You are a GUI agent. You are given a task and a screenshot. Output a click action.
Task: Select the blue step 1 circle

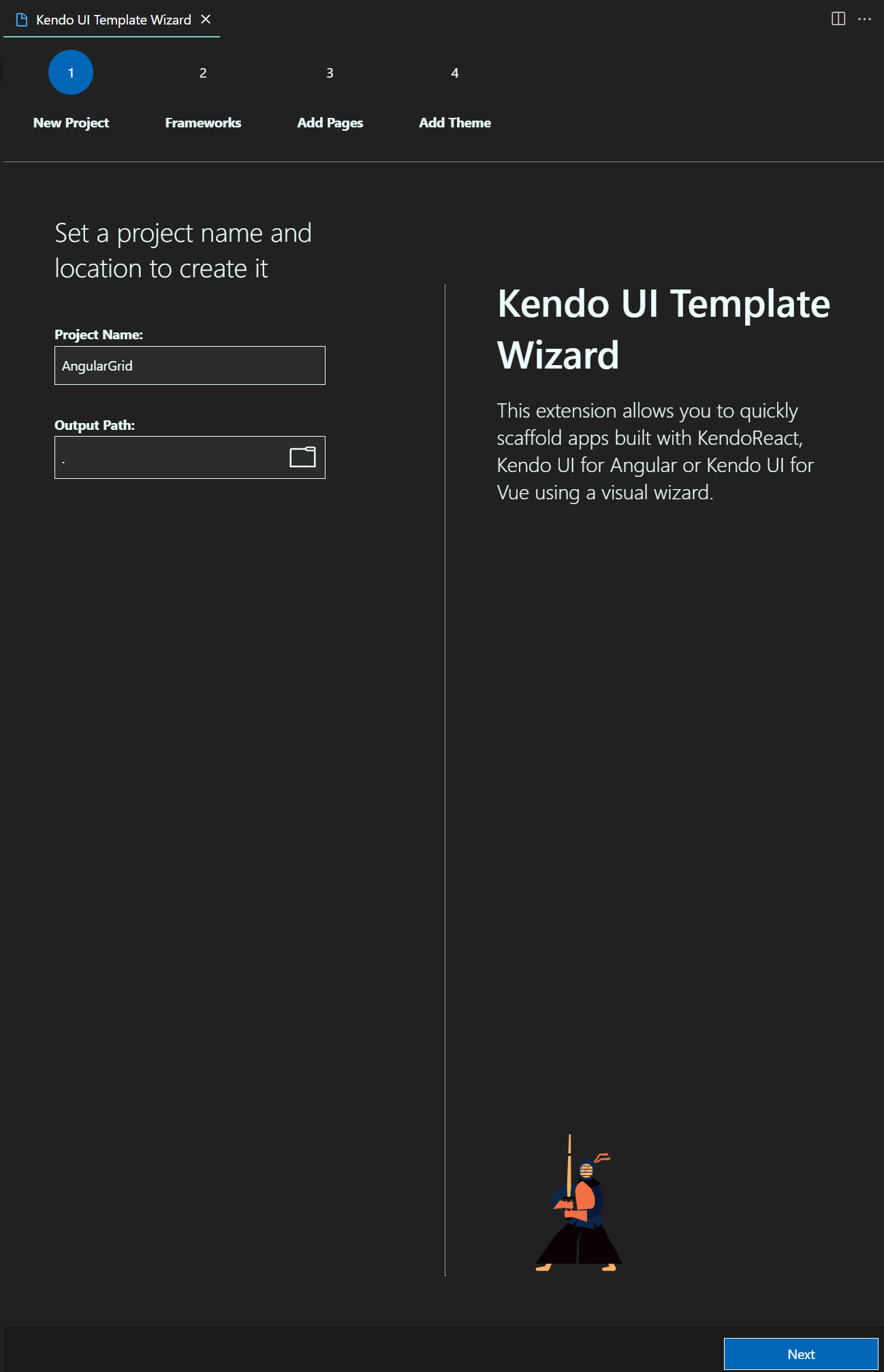[71, 73]
